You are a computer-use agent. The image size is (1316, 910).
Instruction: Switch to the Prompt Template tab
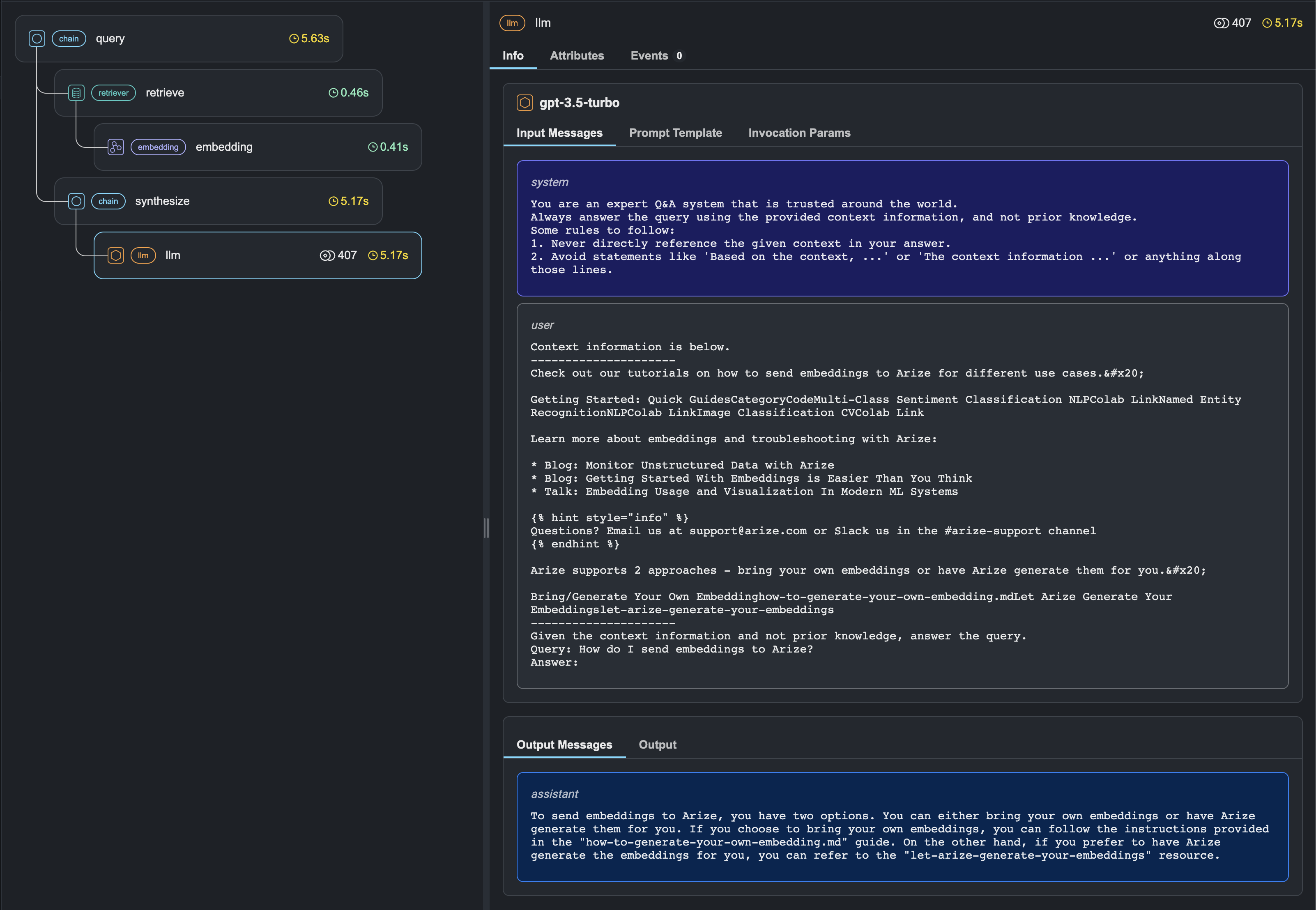pos(676,133)
